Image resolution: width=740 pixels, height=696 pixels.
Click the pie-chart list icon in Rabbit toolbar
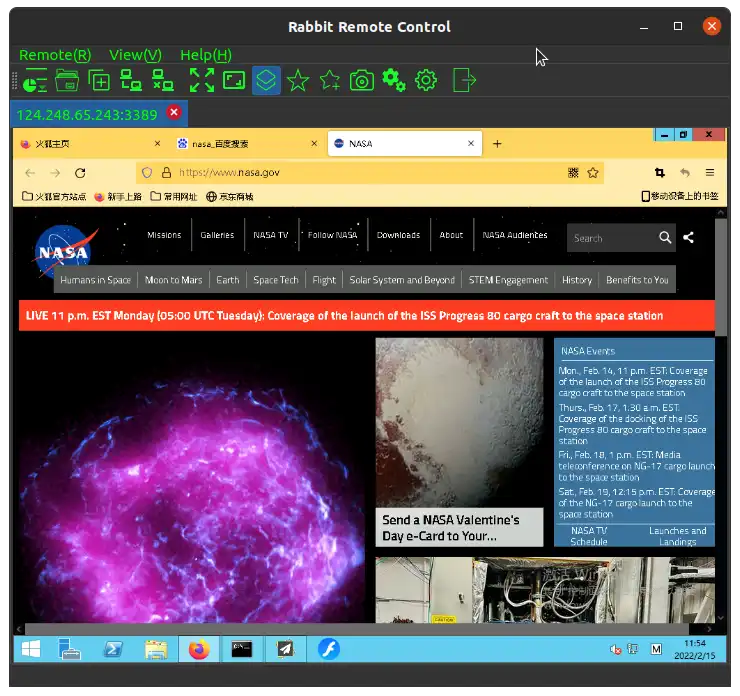point(34,80)
